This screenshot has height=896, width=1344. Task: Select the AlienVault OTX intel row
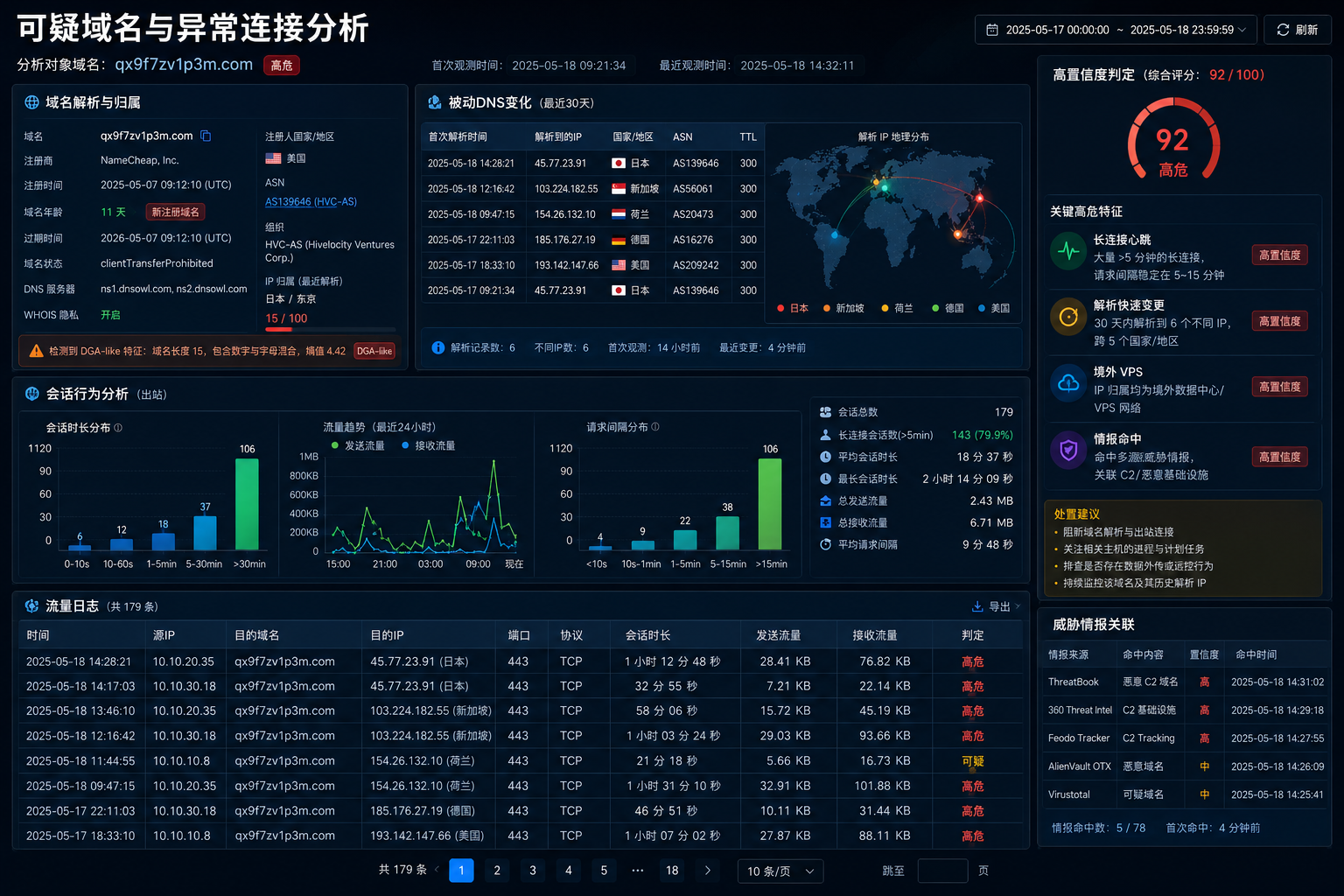(1185, 766)
